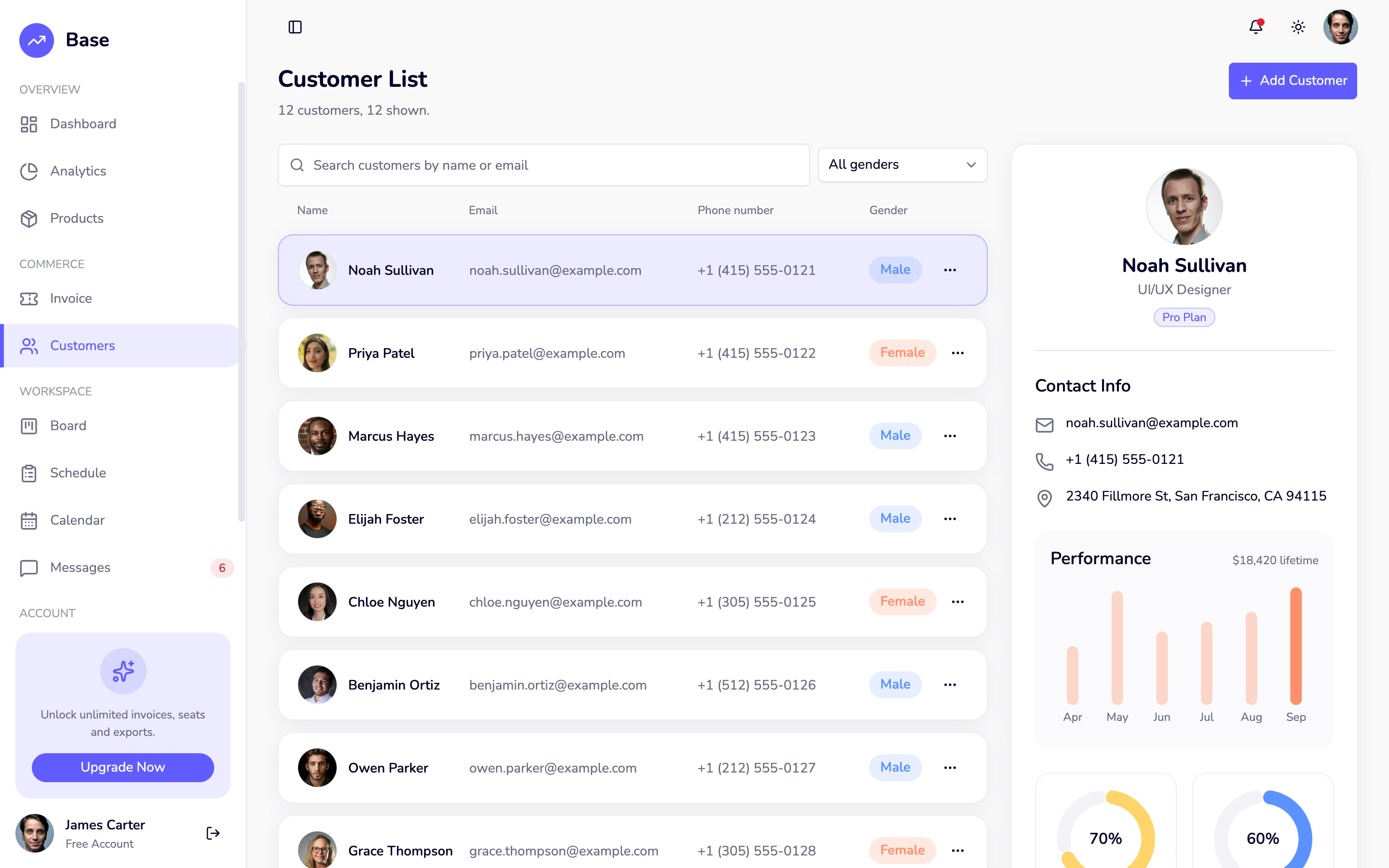Open Analytics page
This screenshot has height=868, width=1389.
coord(121,171)
